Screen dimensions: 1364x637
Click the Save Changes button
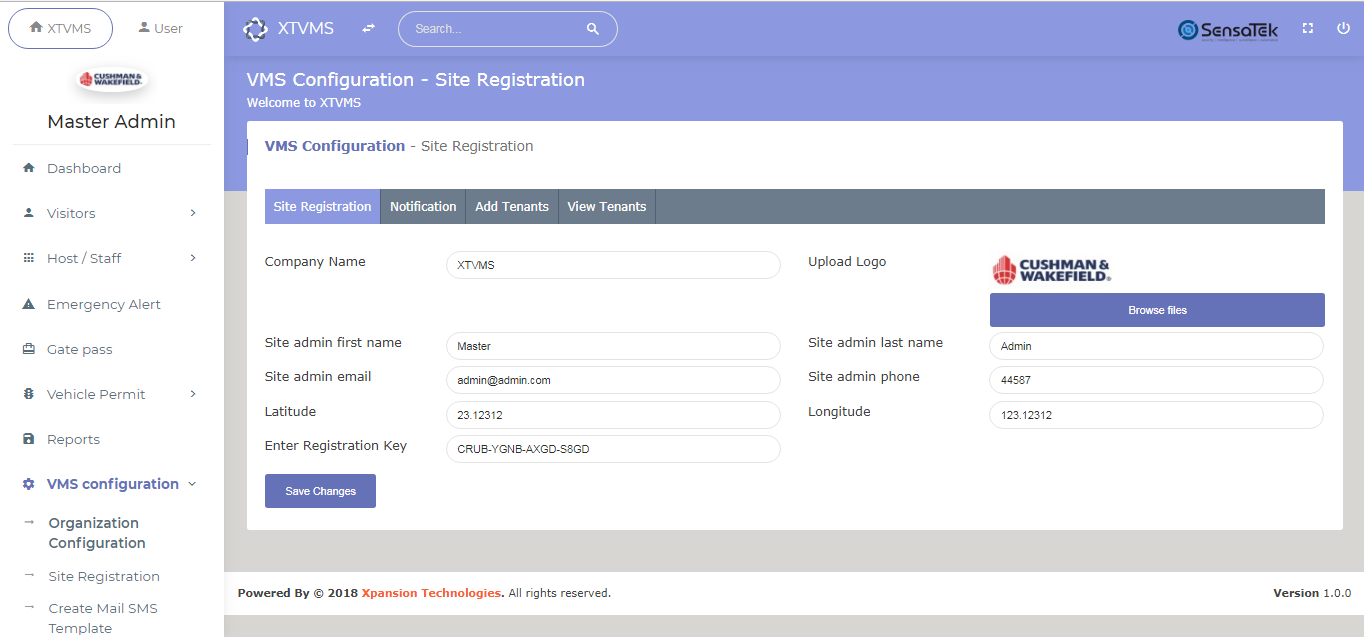coord(320,491)
